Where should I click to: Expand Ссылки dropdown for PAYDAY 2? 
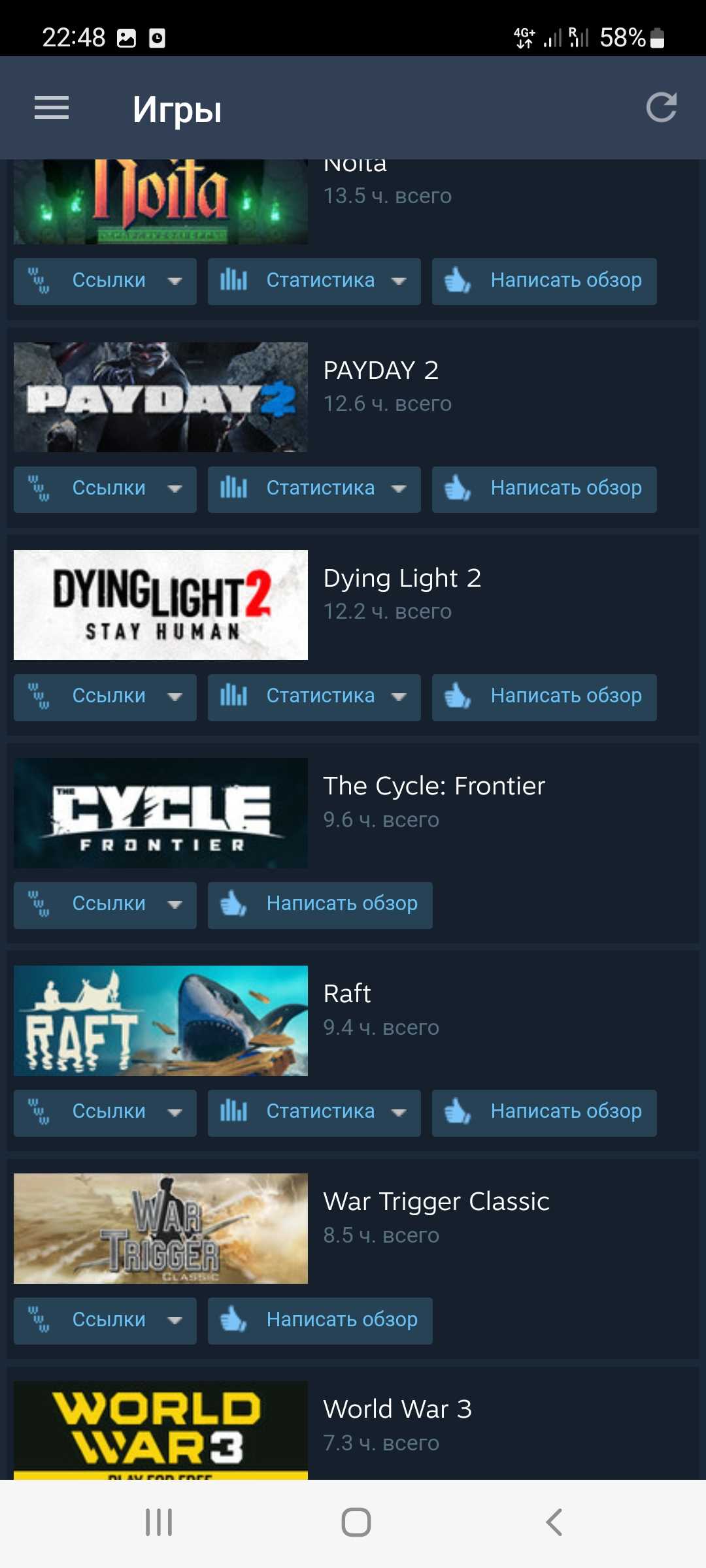pyautogui.click(x=105, y=489)
